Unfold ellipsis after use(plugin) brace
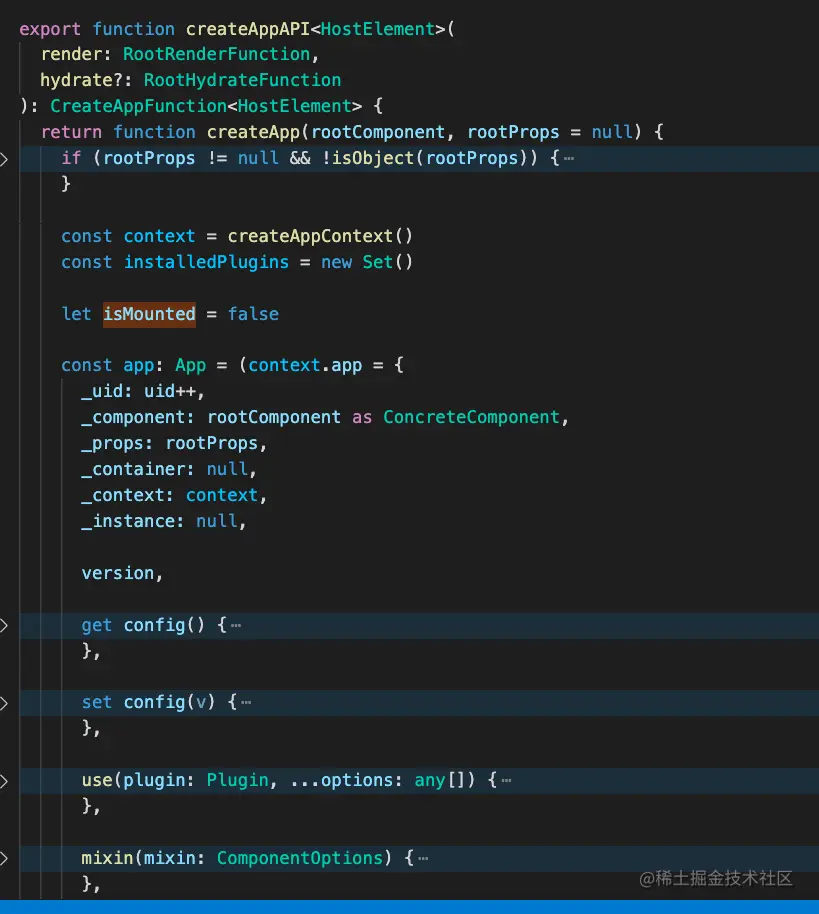The height and width of the screenshot is (914, 819). click(507, 781)
